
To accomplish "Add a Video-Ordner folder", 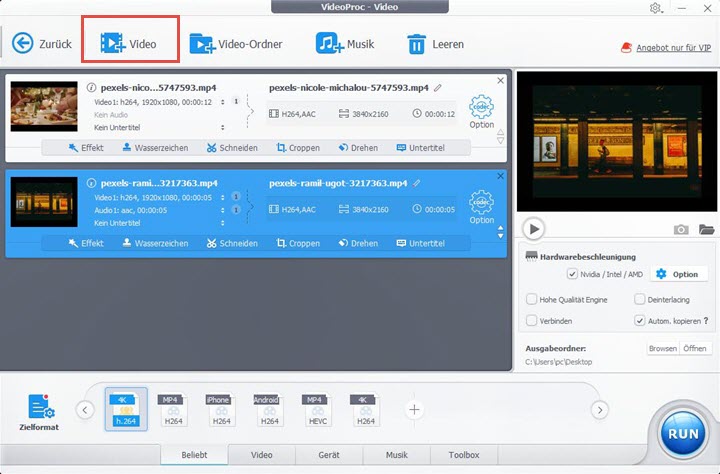I will point(236,44).
